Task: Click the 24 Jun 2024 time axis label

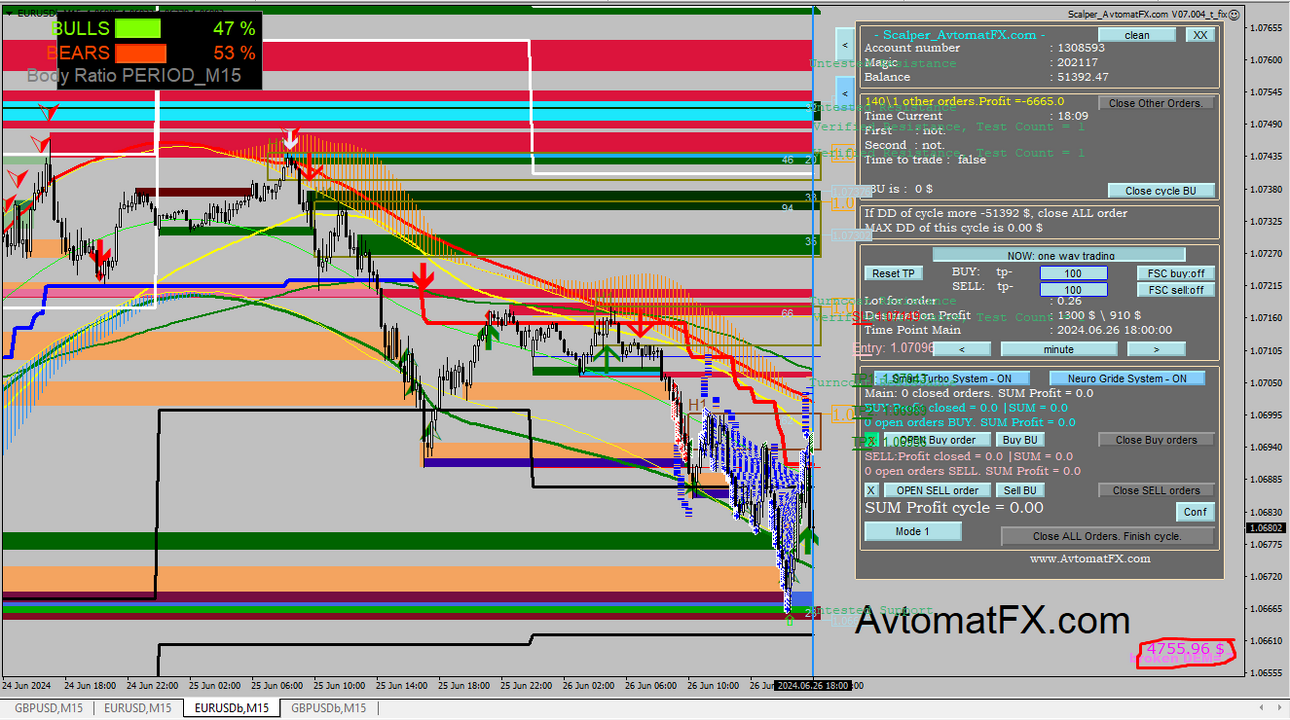Action: (27, 686)
